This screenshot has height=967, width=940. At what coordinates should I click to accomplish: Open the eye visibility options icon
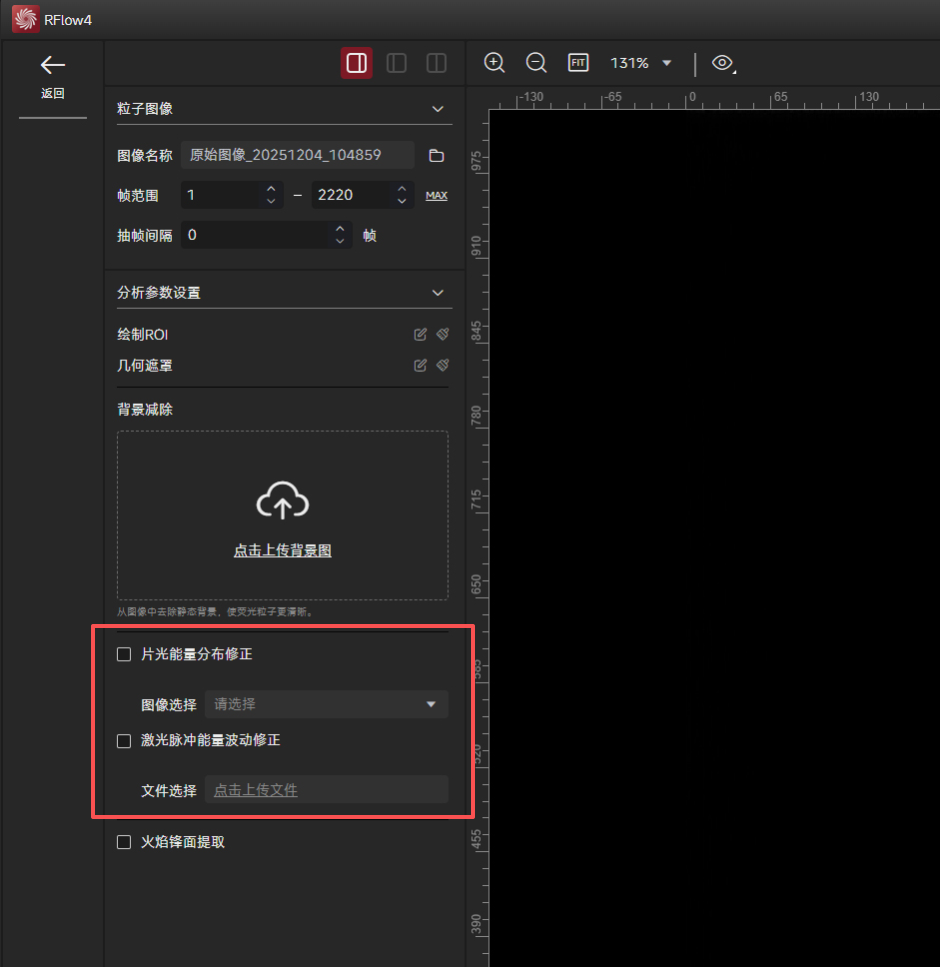[x=723, y=62]
